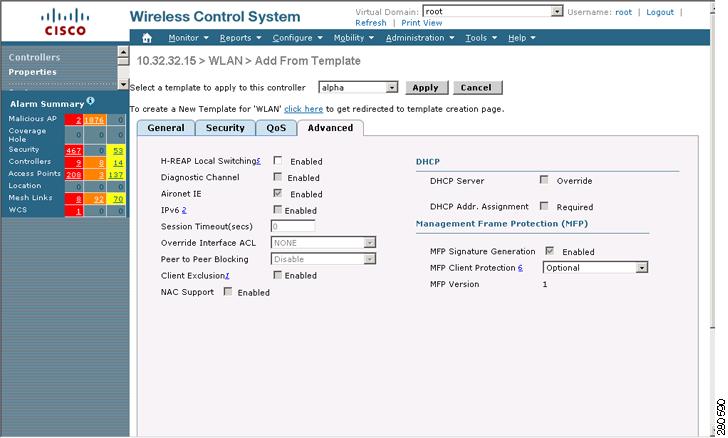This screenshot has height=438, width=728.
Task: Click Controllers minor alarm count 14
Action: pyautogui.click(x=117, y=163)
